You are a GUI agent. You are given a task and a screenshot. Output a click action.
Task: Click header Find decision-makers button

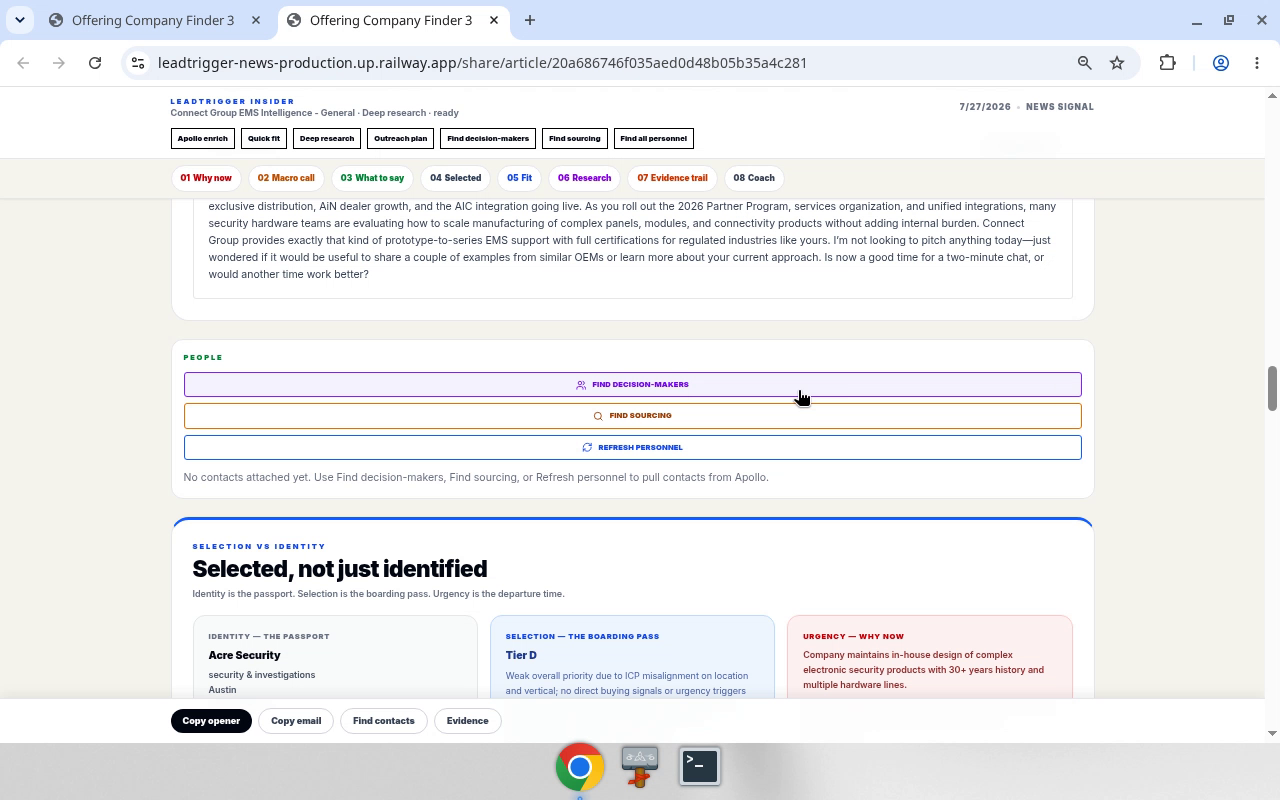(x=488, y=138)
